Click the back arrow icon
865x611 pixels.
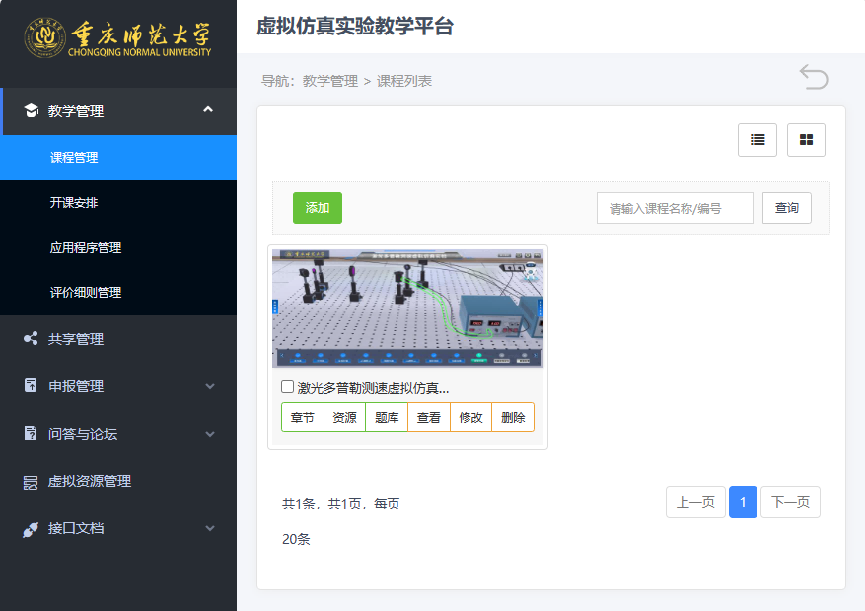pyautogui.click(x=814, y=77)
